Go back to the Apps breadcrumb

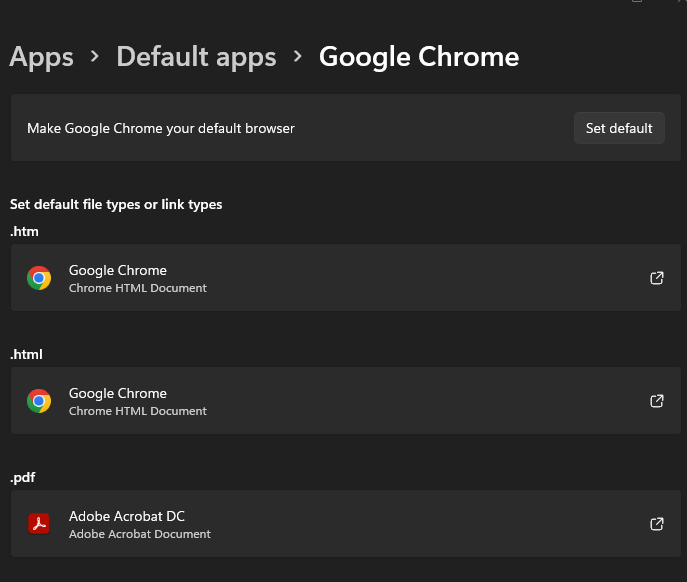[41, 57]
